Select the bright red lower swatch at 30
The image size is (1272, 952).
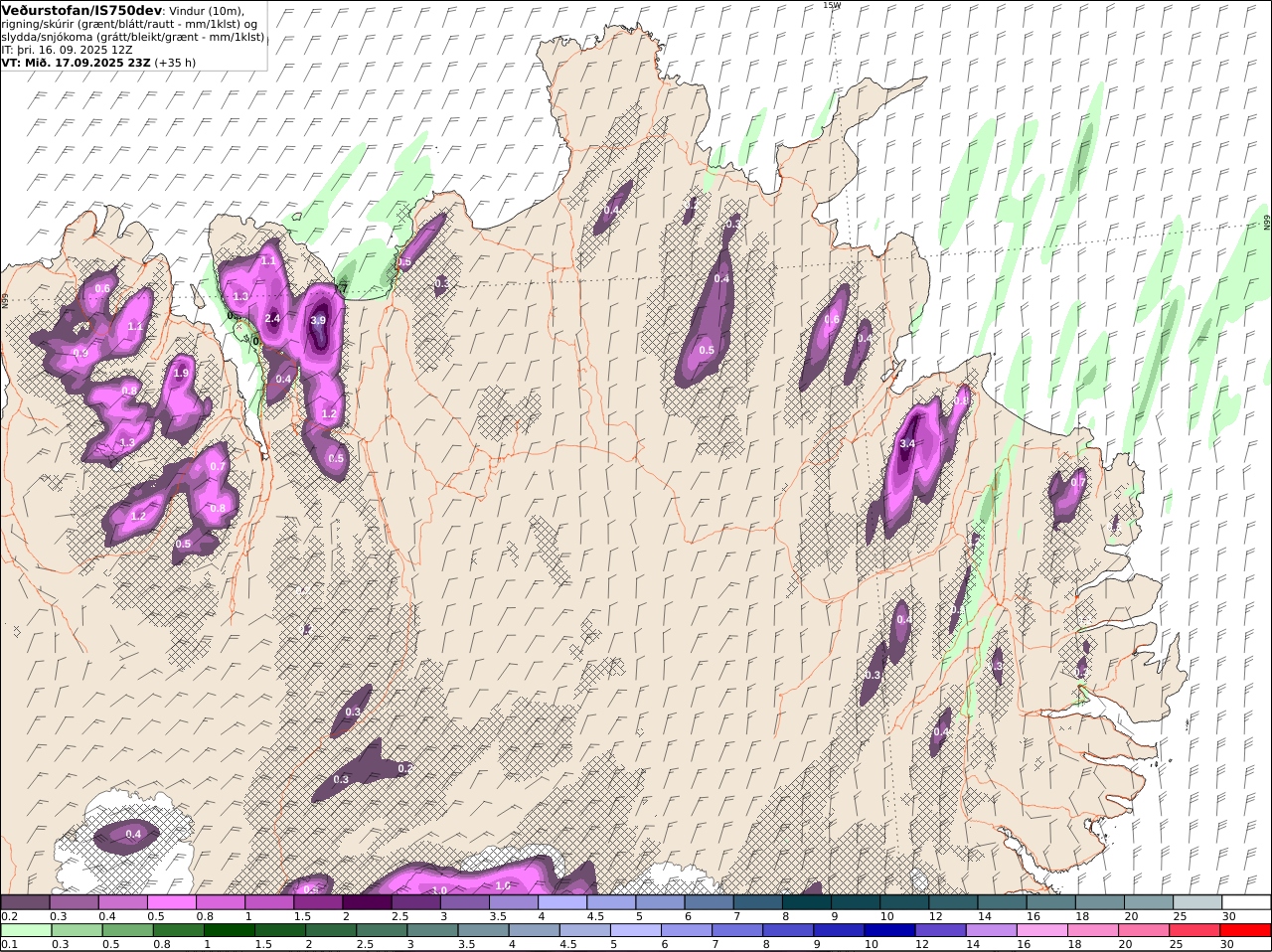coord(1245,931)
